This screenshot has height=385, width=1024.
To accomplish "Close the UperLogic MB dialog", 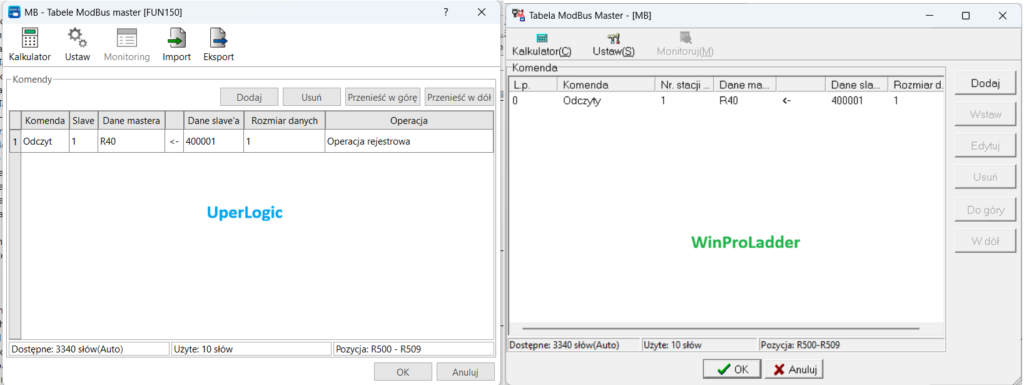I will pyautogui.click(x=481, y=12).
